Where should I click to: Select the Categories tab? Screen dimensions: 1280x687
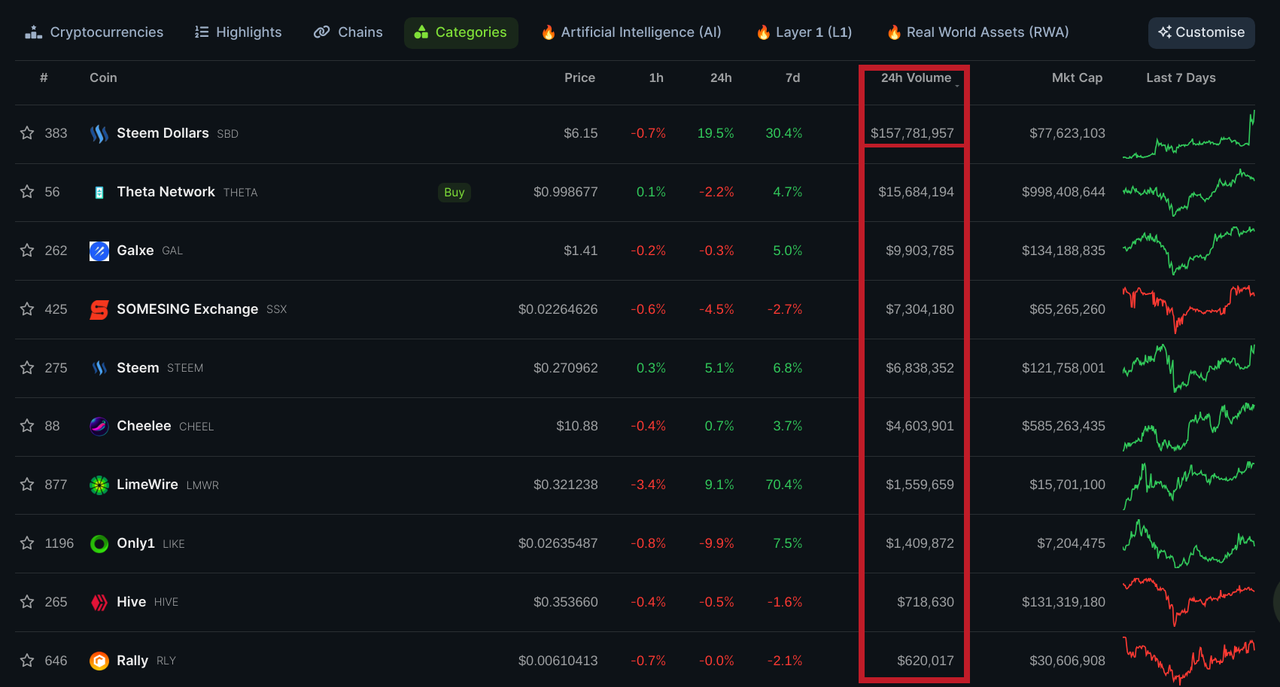point(461,32)
